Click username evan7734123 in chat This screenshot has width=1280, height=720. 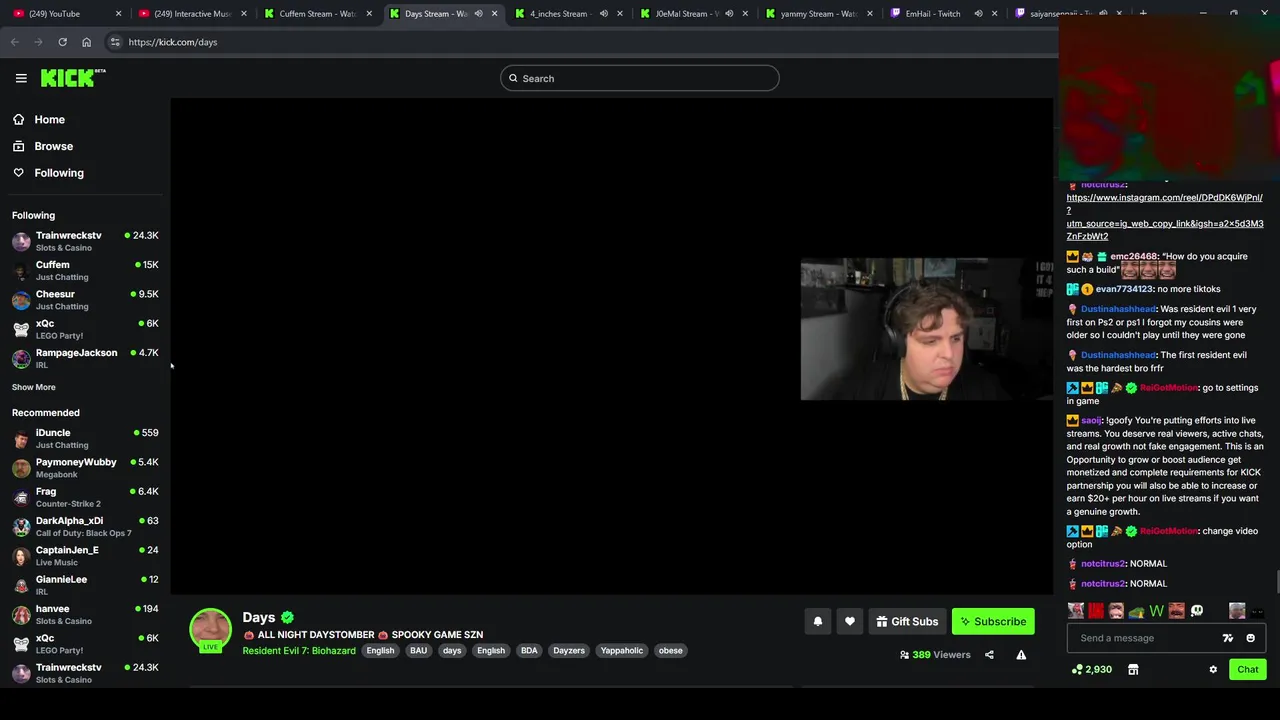tap(1124, 289)
